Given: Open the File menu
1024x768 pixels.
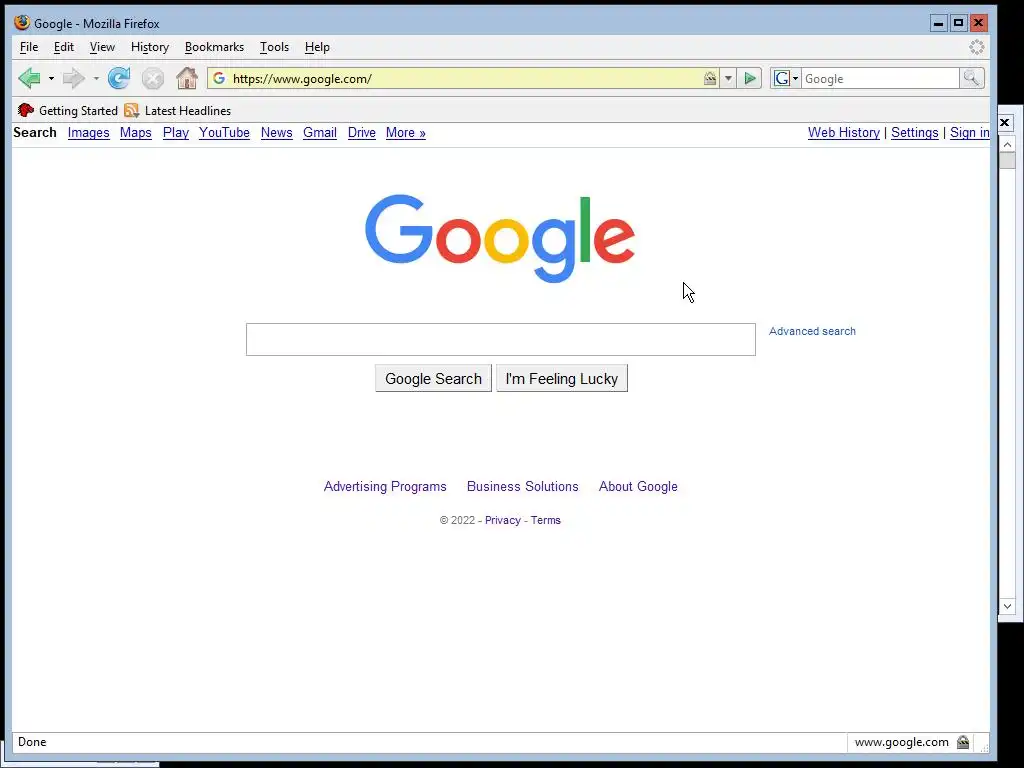Looking at the screenshot, I should (29, 47).
